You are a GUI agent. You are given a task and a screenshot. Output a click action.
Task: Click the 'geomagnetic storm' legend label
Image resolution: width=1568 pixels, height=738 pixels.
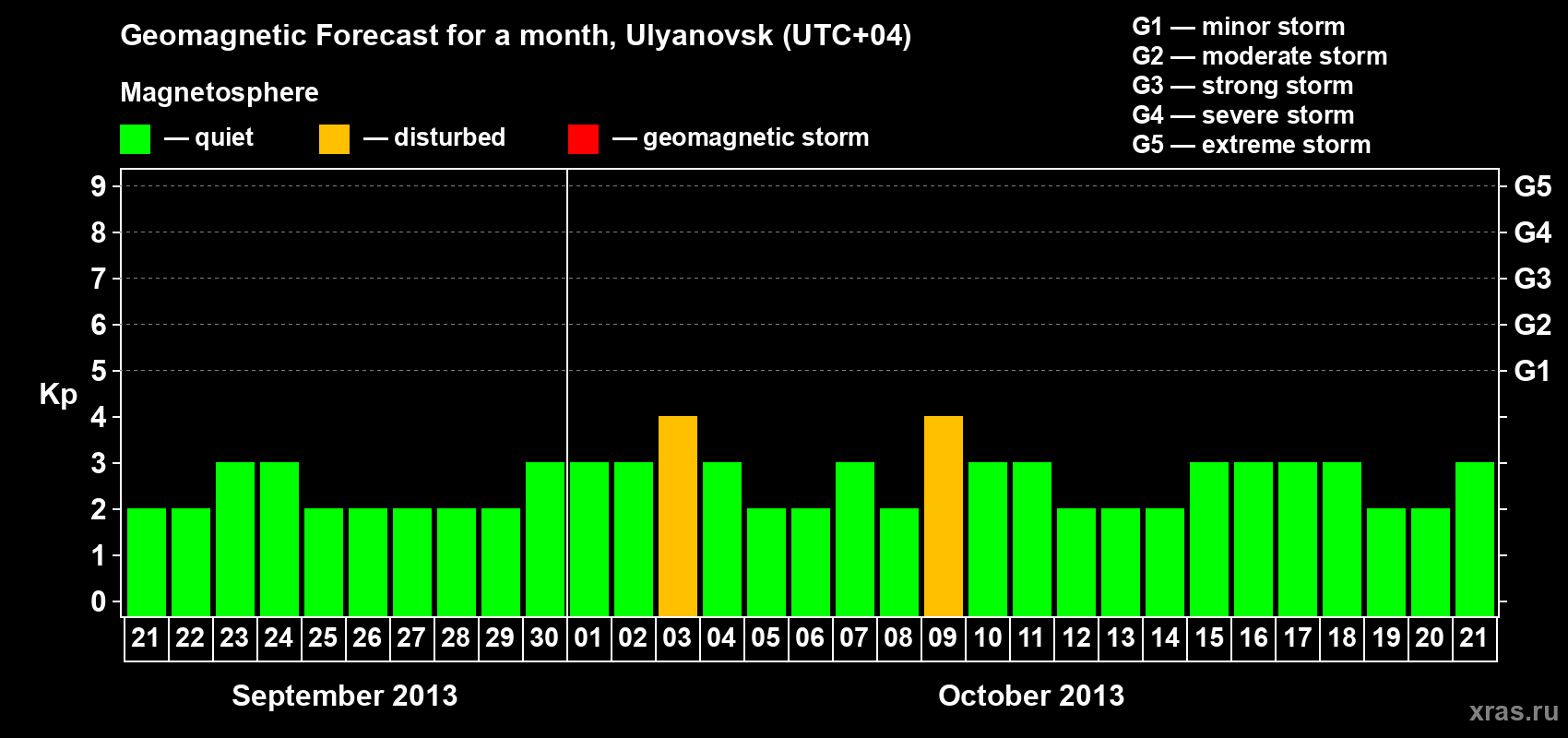pos(756,138)
